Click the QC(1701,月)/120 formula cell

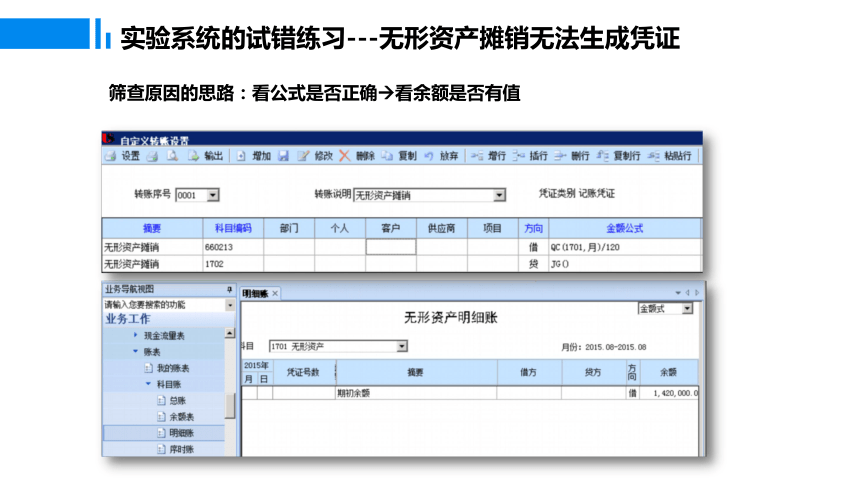[625, 247]
